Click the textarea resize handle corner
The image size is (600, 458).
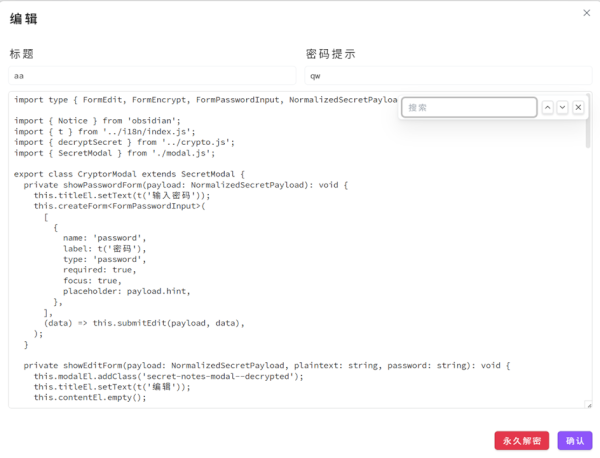pyautogui.click(x=589, y=405)
